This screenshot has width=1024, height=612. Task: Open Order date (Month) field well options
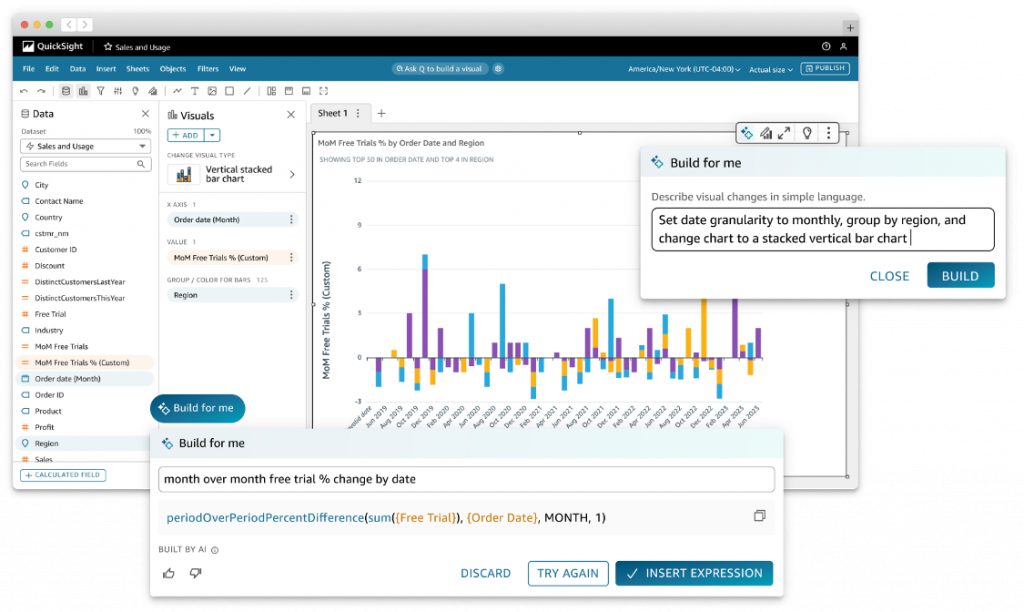[291, 219]
